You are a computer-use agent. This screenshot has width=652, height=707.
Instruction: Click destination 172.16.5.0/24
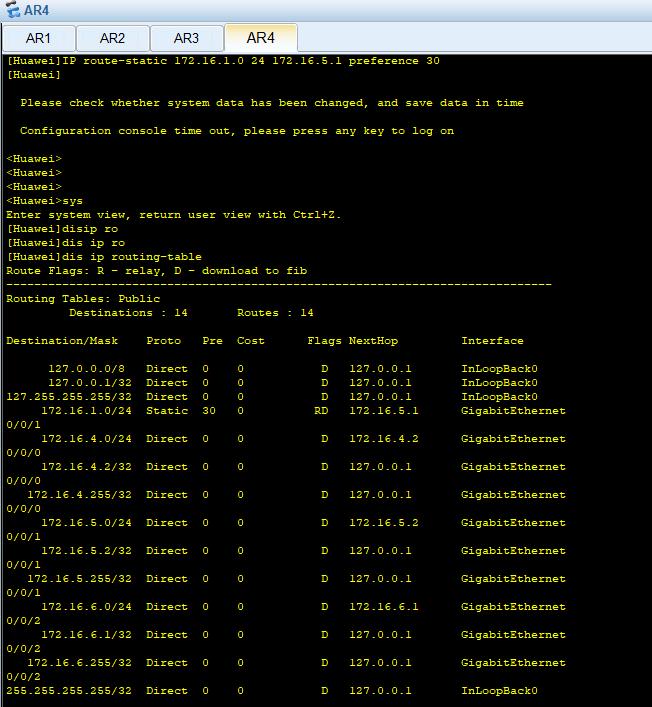pos(87,522)
